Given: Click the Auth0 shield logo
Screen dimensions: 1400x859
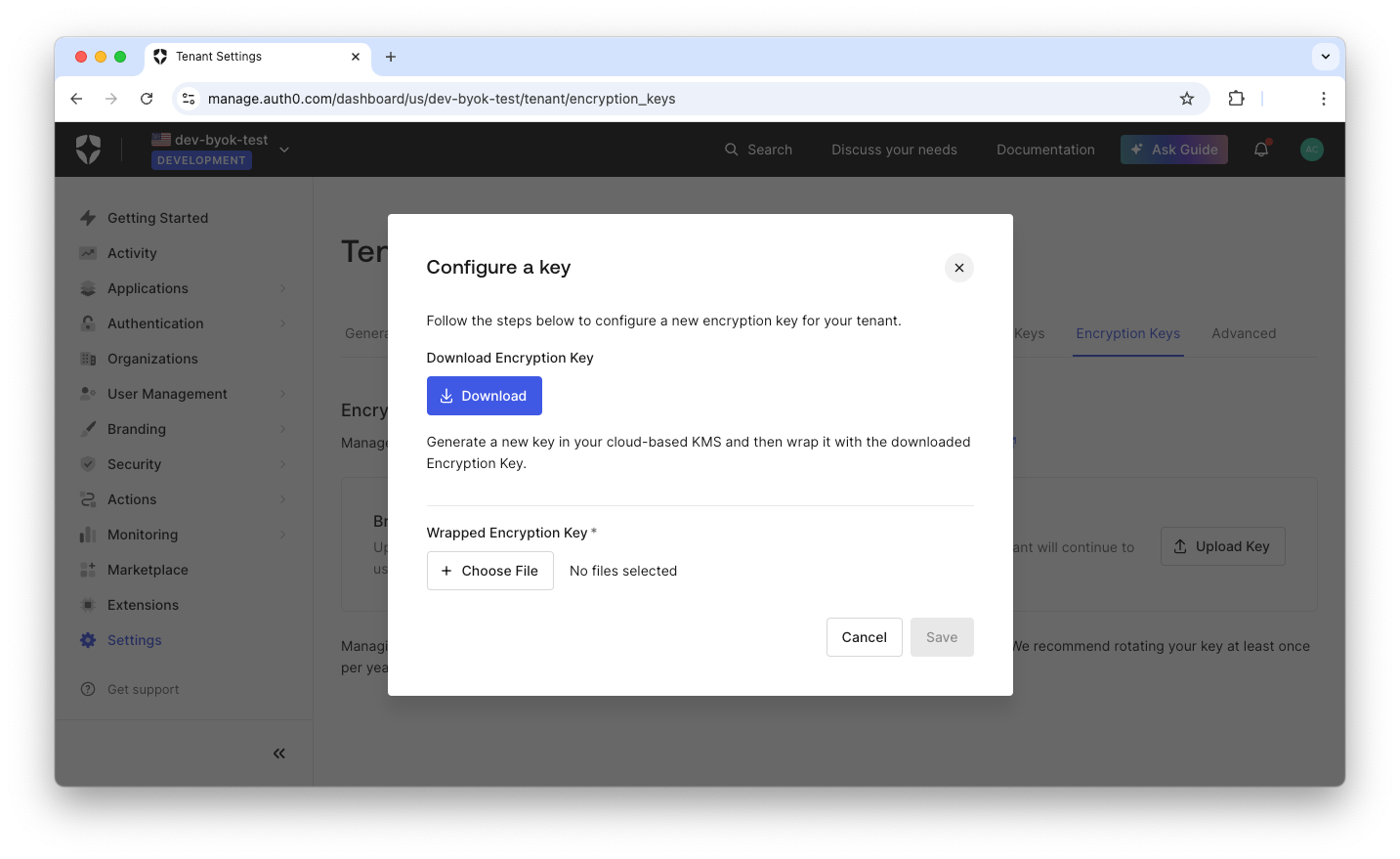Looking at the screenshot, I should 88,150.
